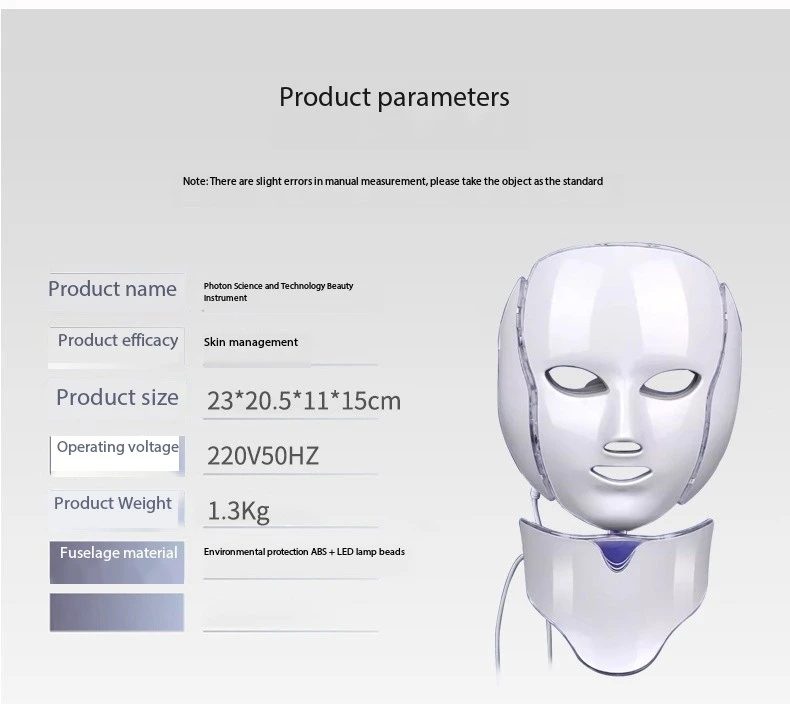This screenshot has width=790, height=714.
Task: Click the manual measurement note text
Action: 392,181
